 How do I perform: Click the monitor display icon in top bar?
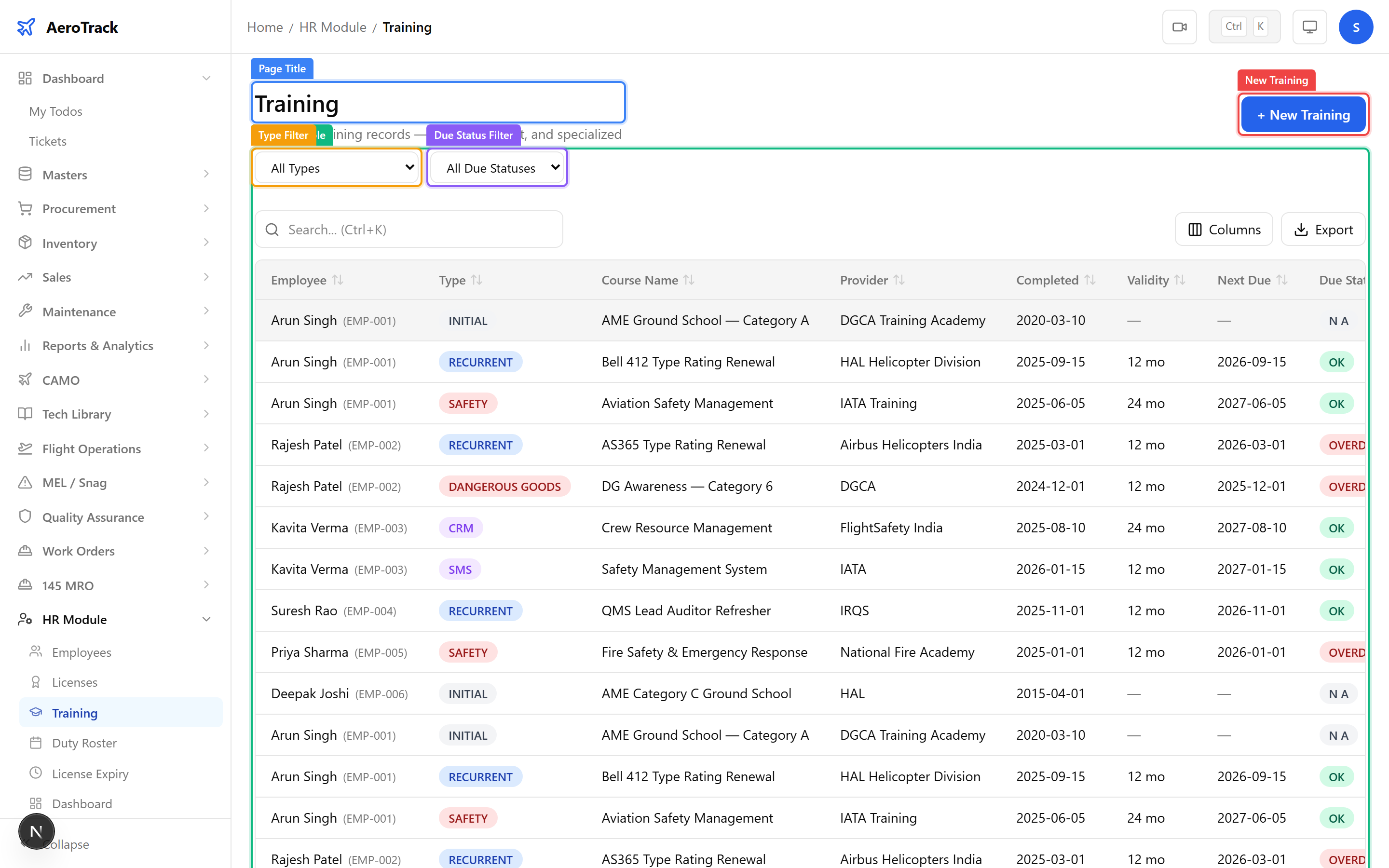point(1308,27)
